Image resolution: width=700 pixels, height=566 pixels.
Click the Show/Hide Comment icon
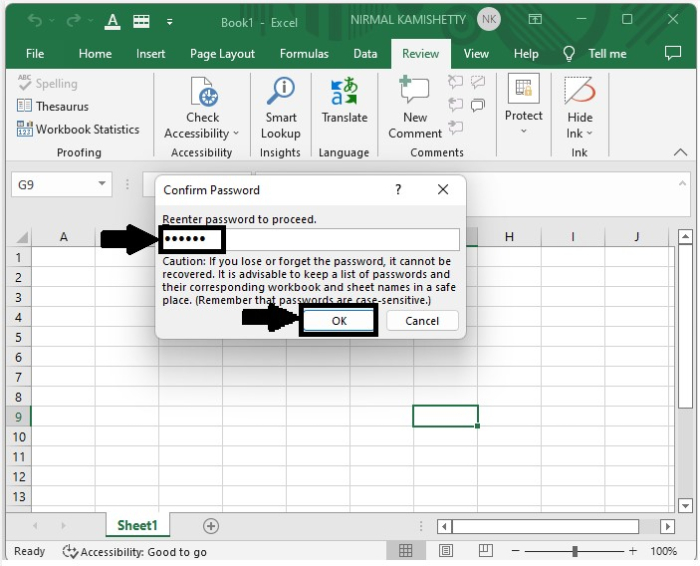478,82
